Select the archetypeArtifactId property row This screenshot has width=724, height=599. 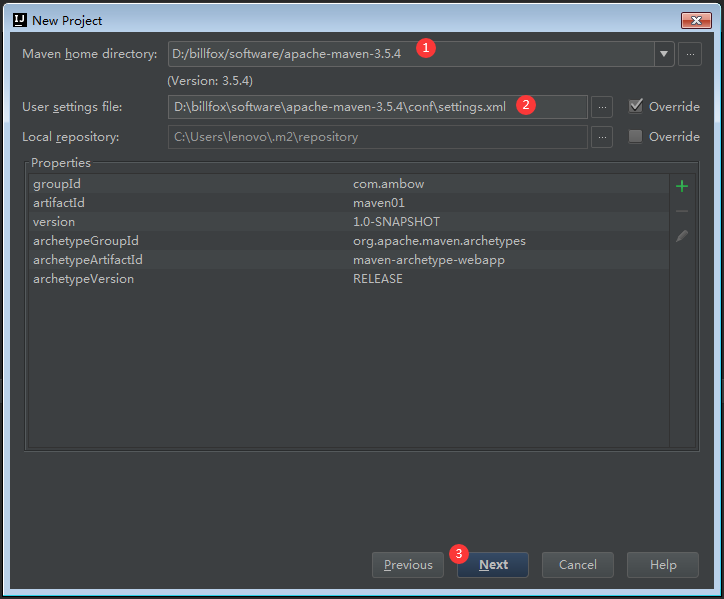[349, 260]
